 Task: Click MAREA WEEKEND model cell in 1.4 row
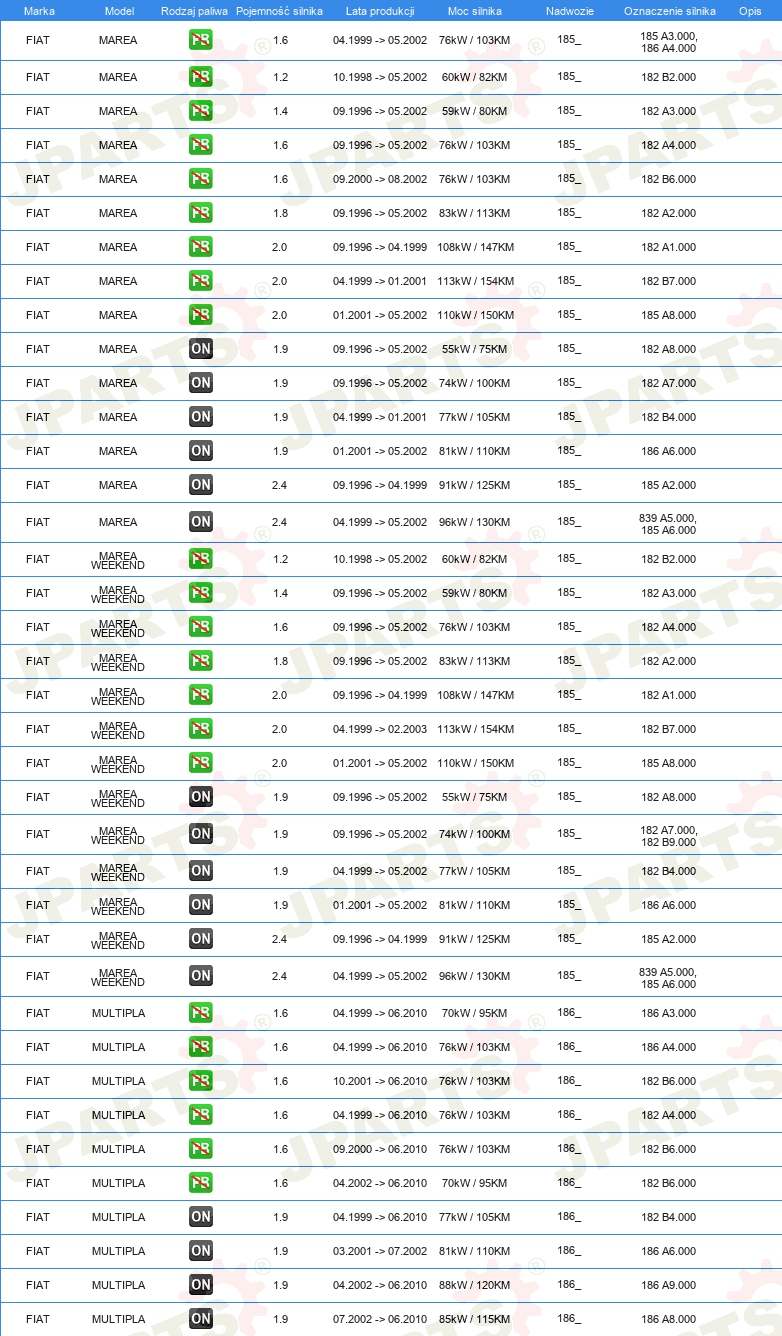[x=118, y=594]
